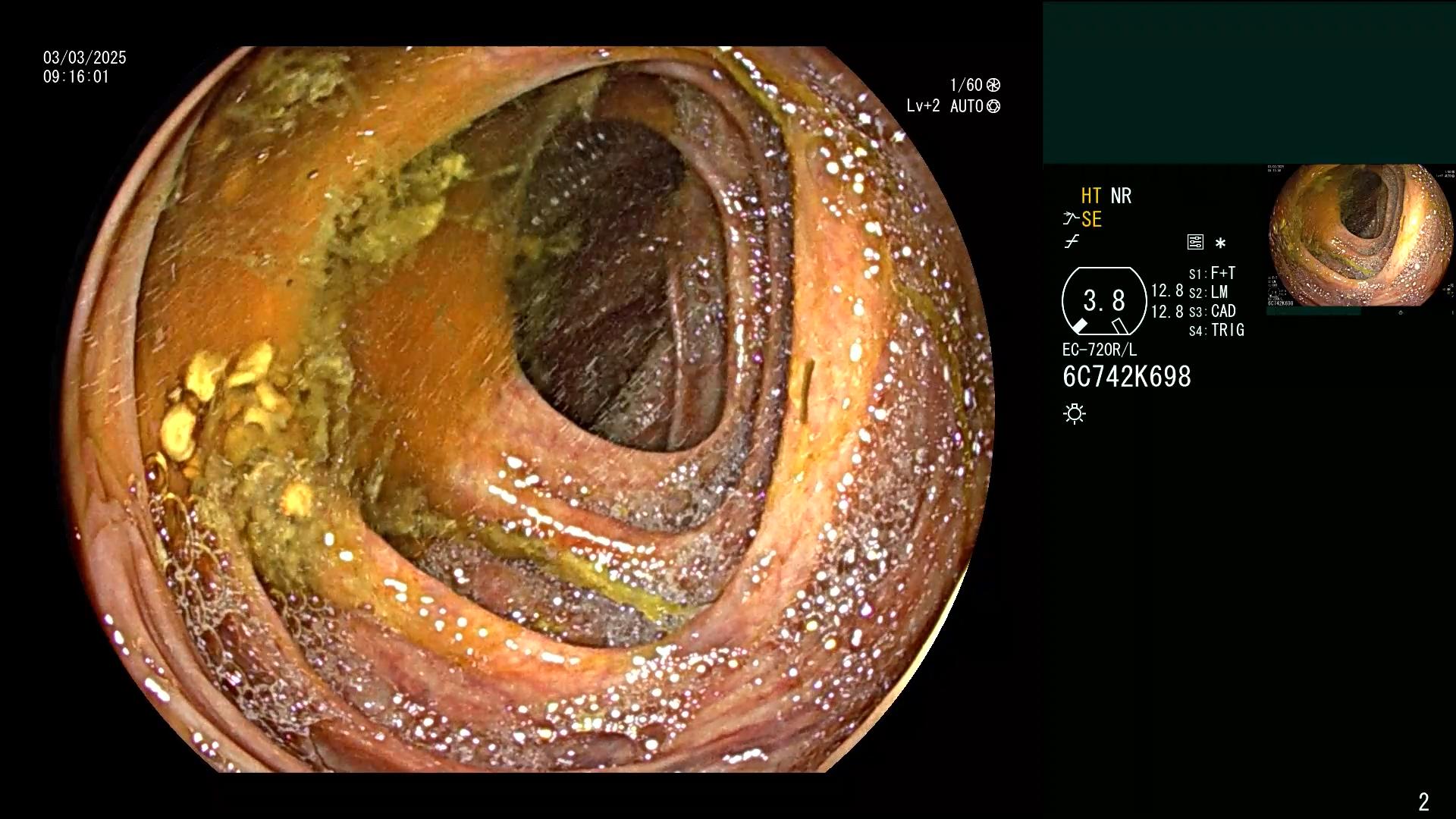1456x819 pixels.
Task: Click the light source lamp icon
Action: click(1075, 414)
